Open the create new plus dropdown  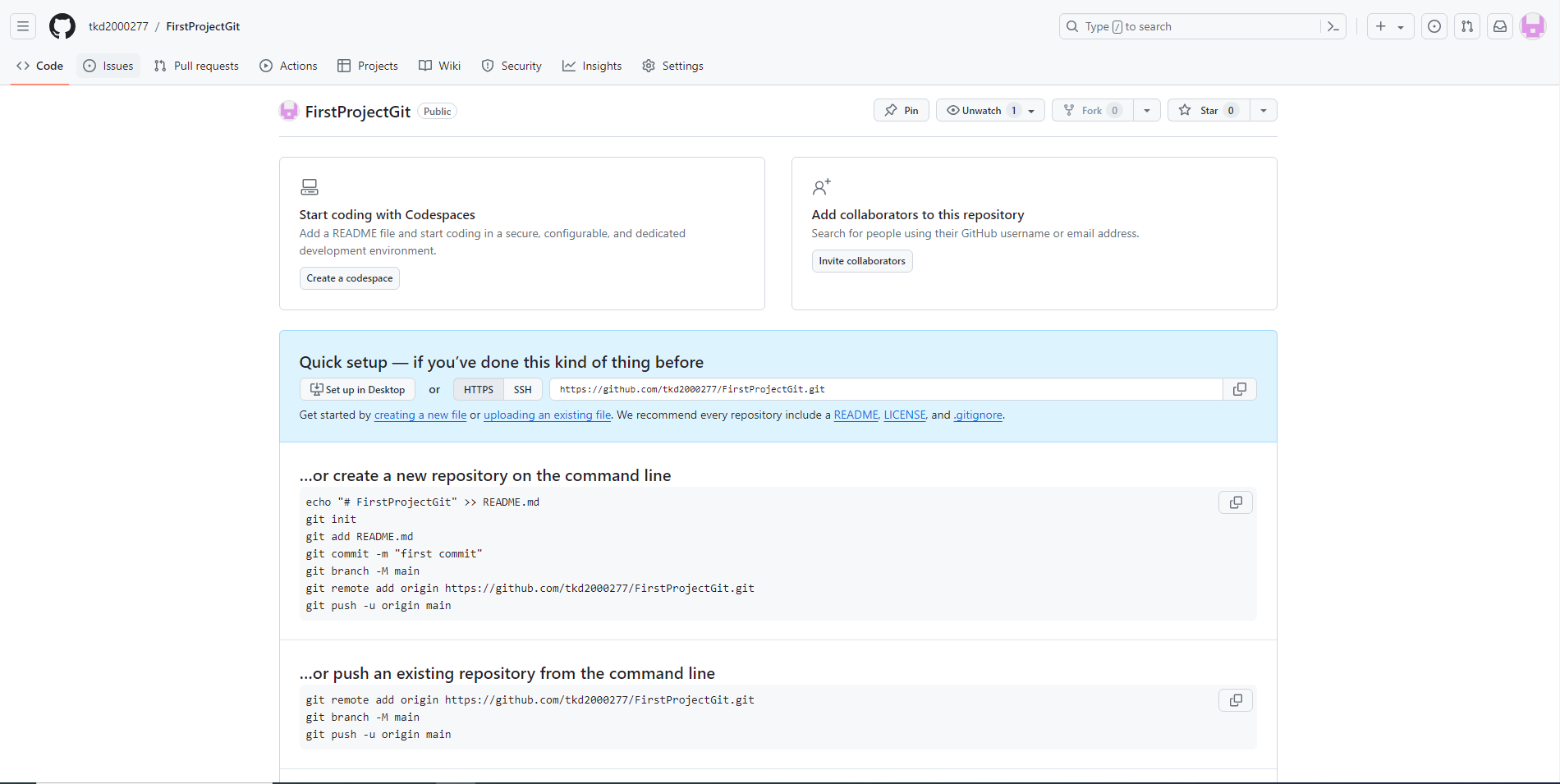coord(1389,26)
